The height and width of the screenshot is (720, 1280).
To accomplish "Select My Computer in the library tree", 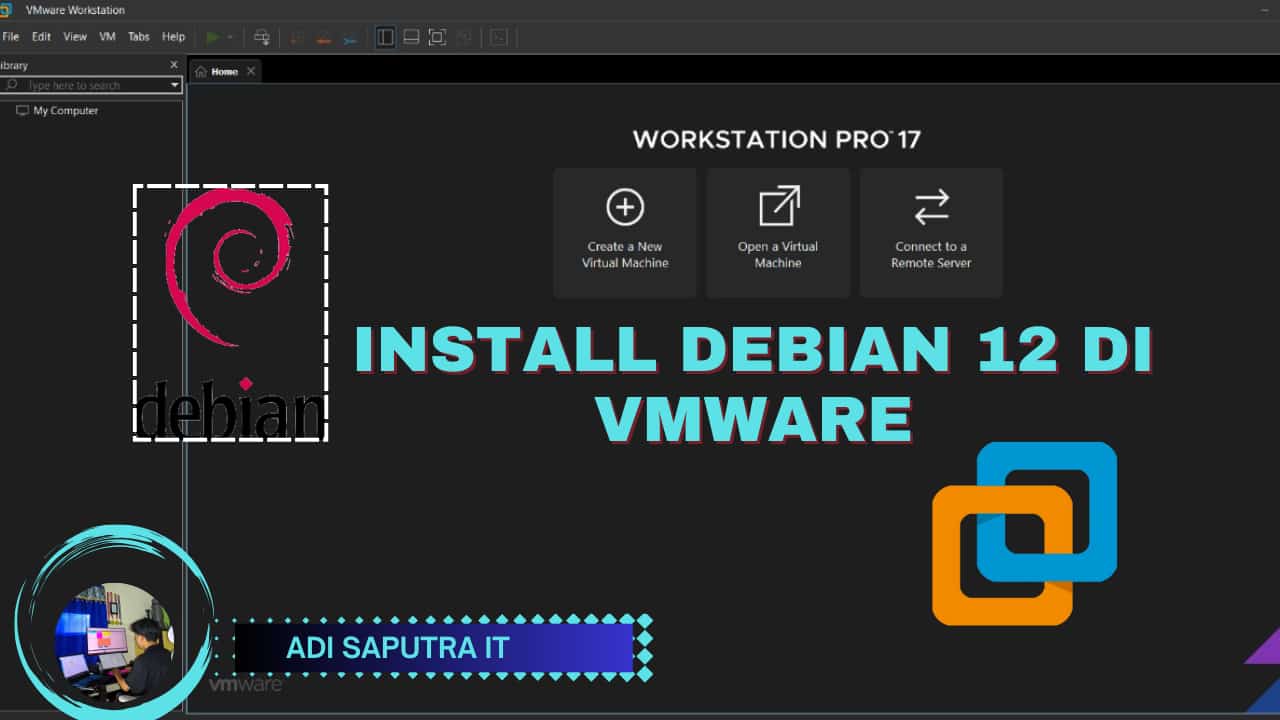I will tap(65, 111).
